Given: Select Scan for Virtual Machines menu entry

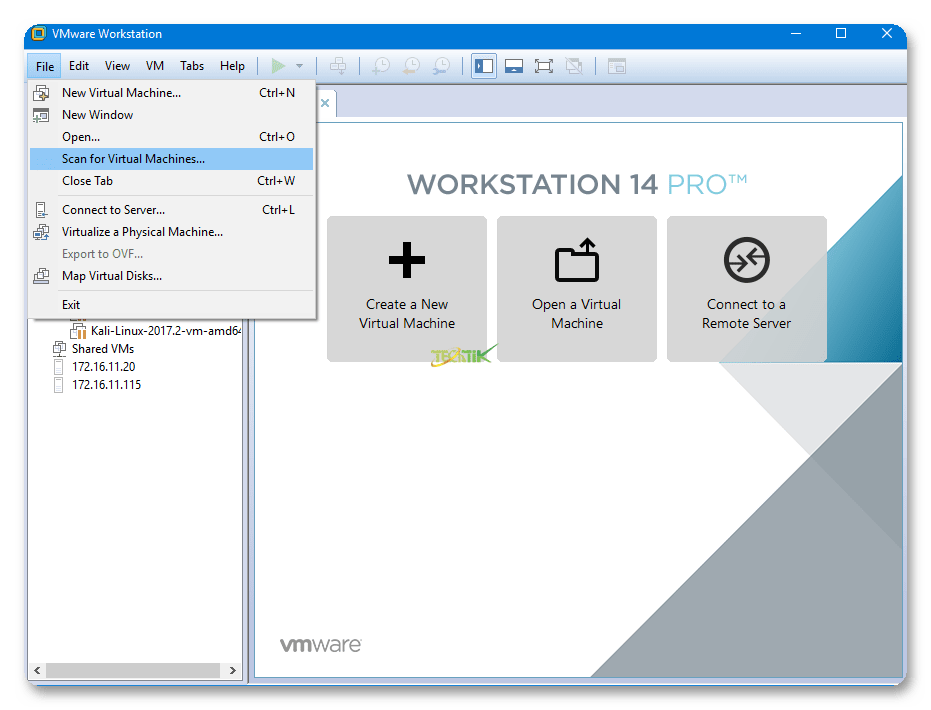Looking at the screenshot, I should [133, 159].
